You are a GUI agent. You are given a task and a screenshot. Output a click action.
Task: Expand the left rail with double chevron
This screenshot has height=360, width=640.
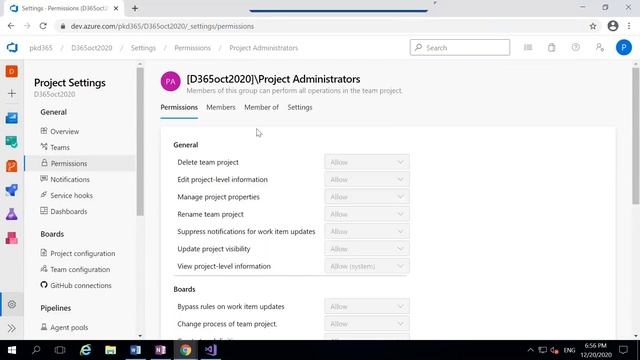(x=11, y=328)
